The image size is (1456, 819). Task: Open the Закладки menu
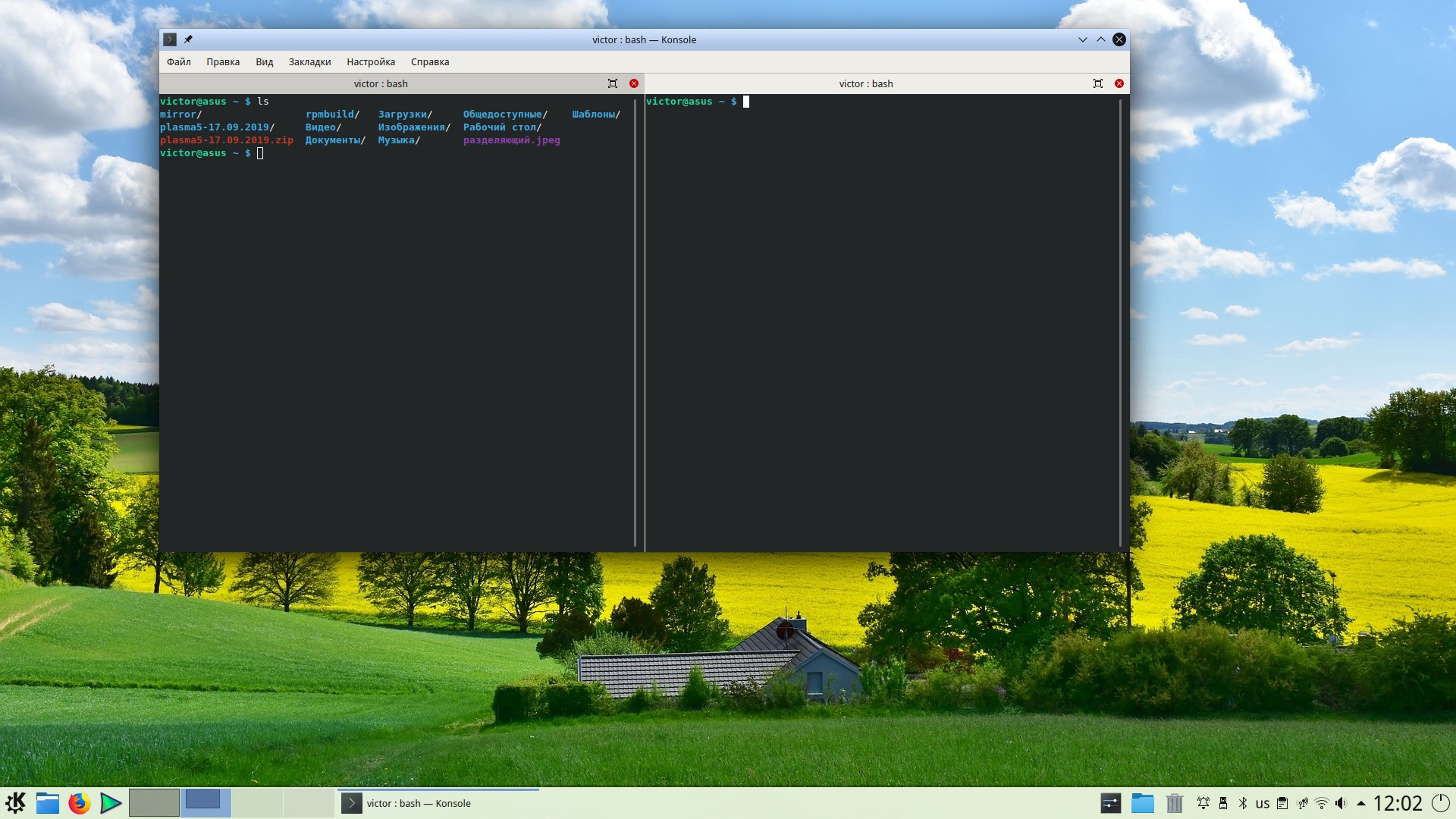(309, 62)
